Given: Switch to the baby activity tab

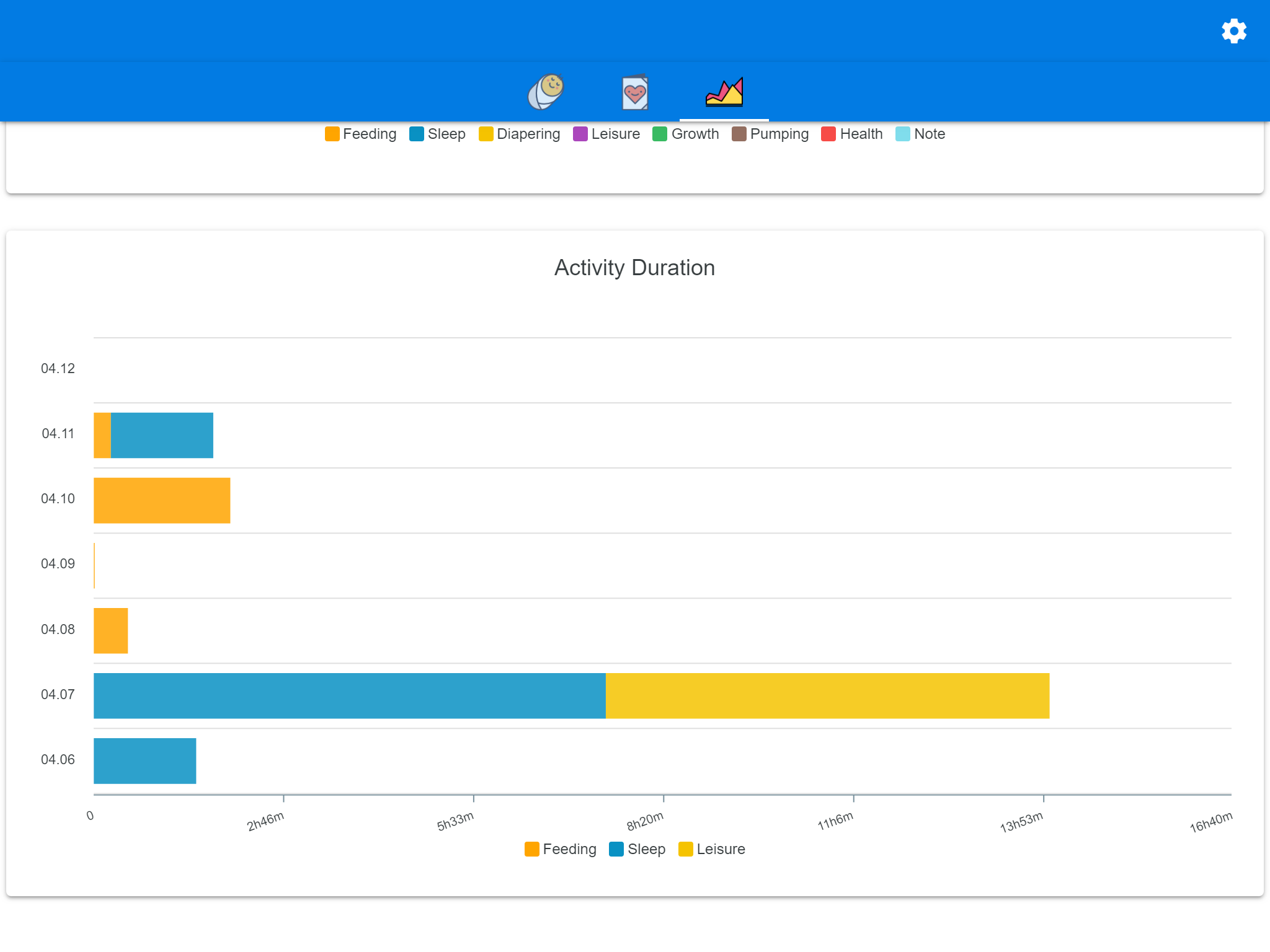Looking at the screenshot, I should tap(545, 92).
